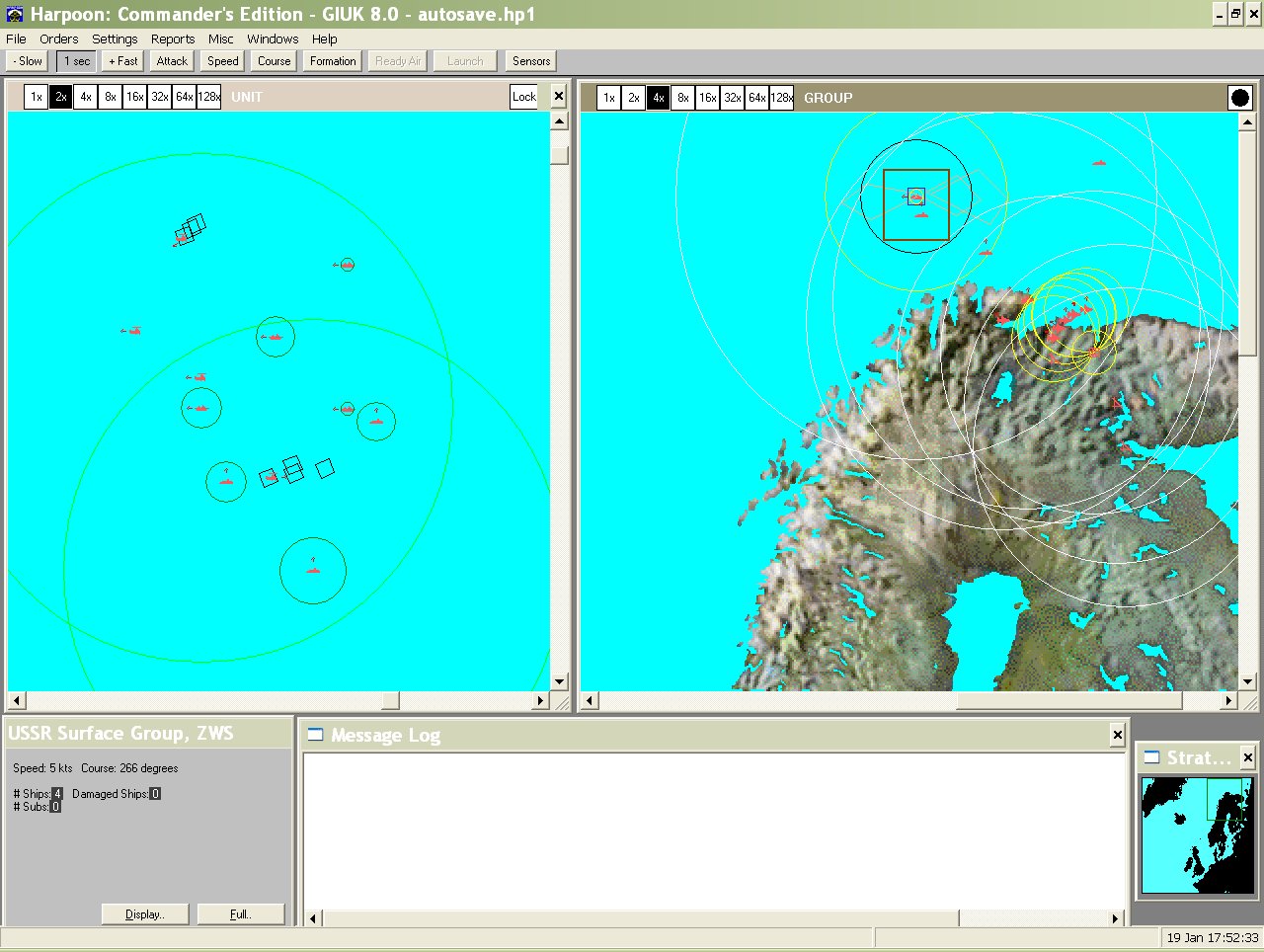Toggle the Lock button in Unit window
Image resolution: width=1264 pixels, height=952 pixels.
click(x=523, y=97)
